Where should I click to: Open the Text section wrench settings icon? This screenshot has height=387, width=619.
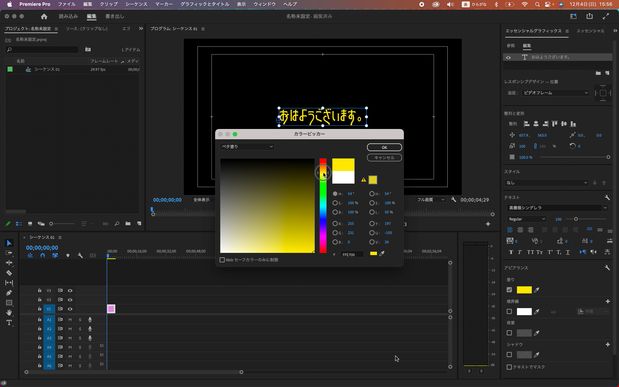point(607,197)
